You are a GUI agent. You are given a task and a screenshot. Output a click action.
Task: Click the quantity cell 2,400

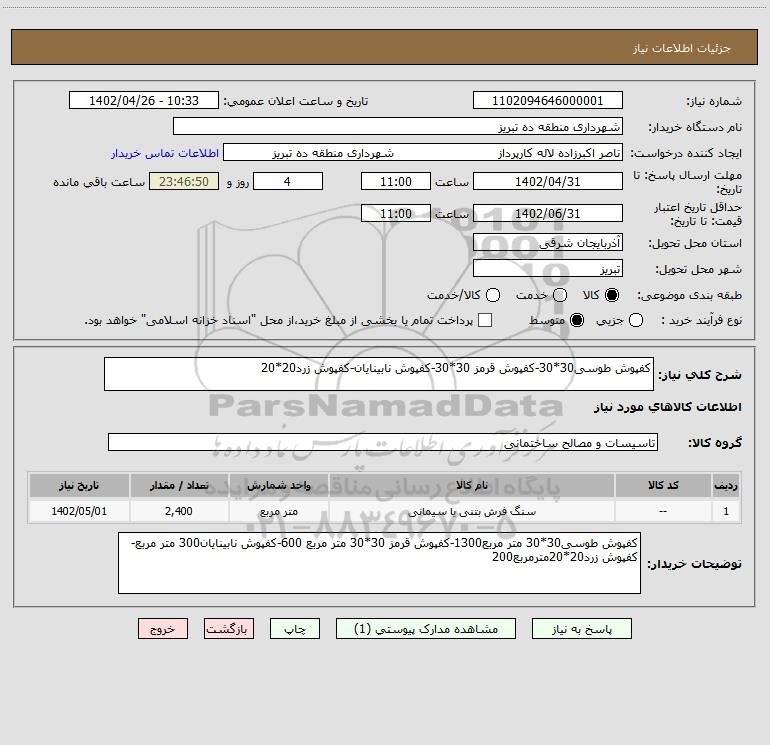pos(179,511)
